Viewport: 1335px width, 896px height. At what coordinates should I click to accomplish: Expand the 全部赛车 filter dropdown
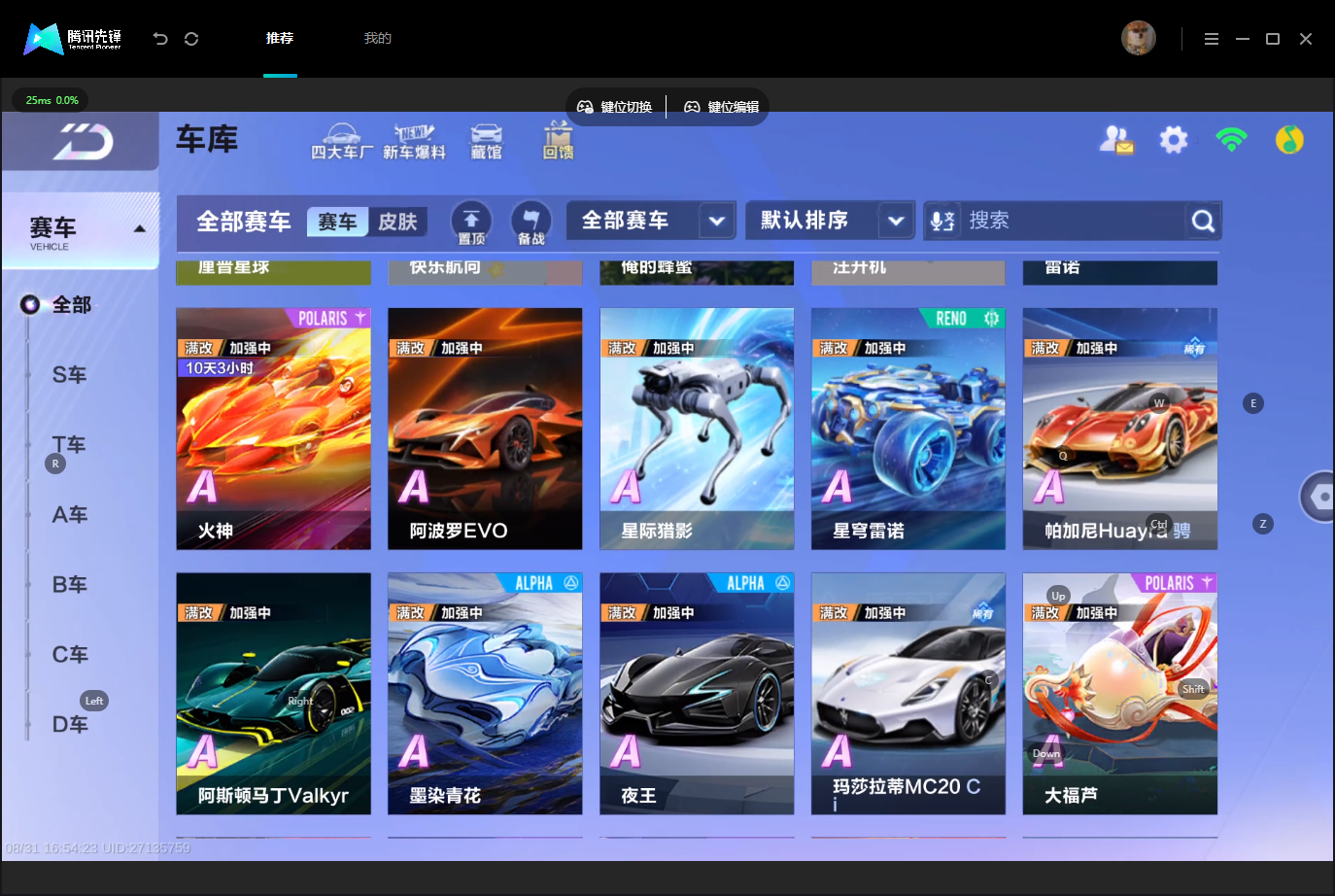pos(651,221)
